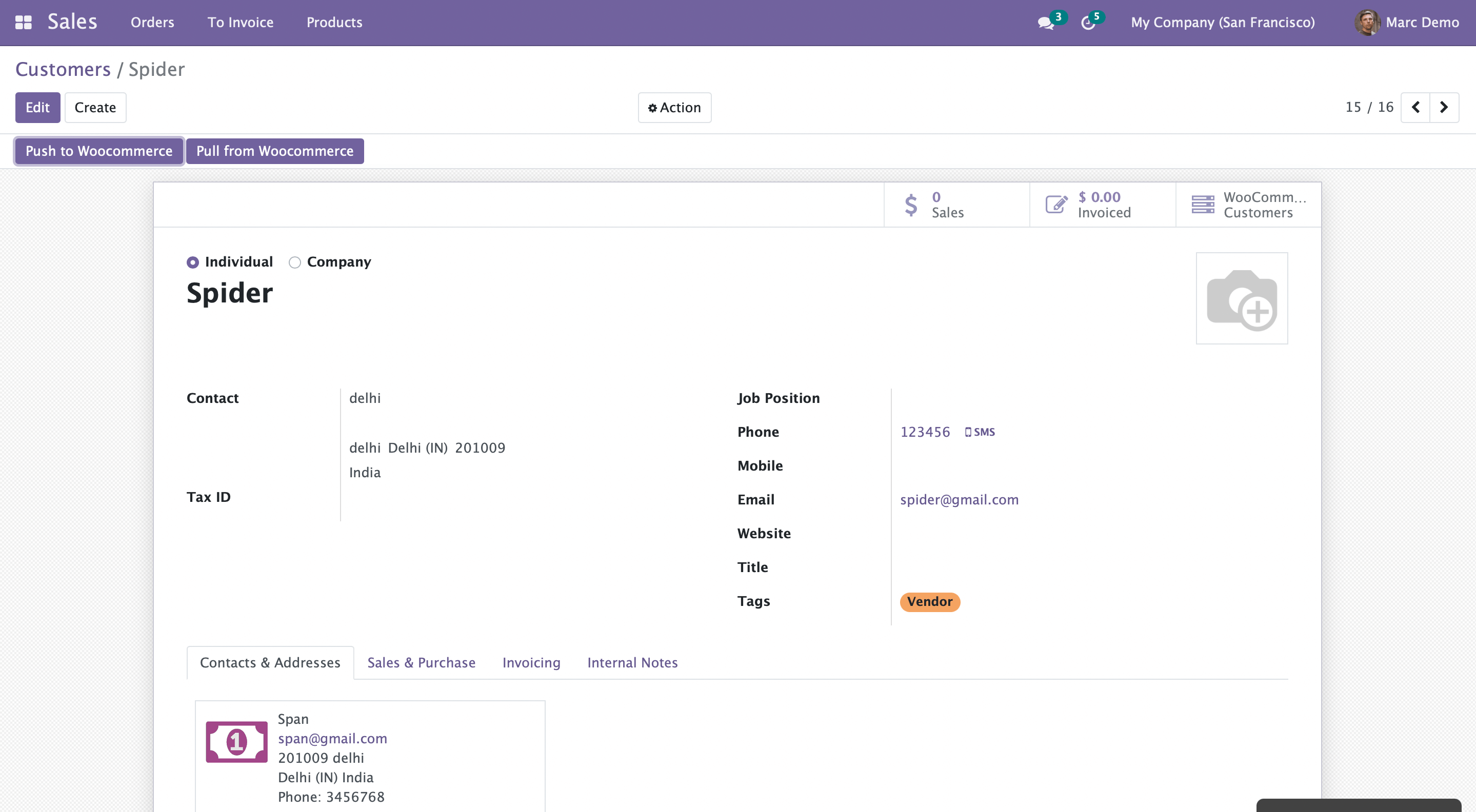Click the Invoiced pencil icon

[1056, 205]
